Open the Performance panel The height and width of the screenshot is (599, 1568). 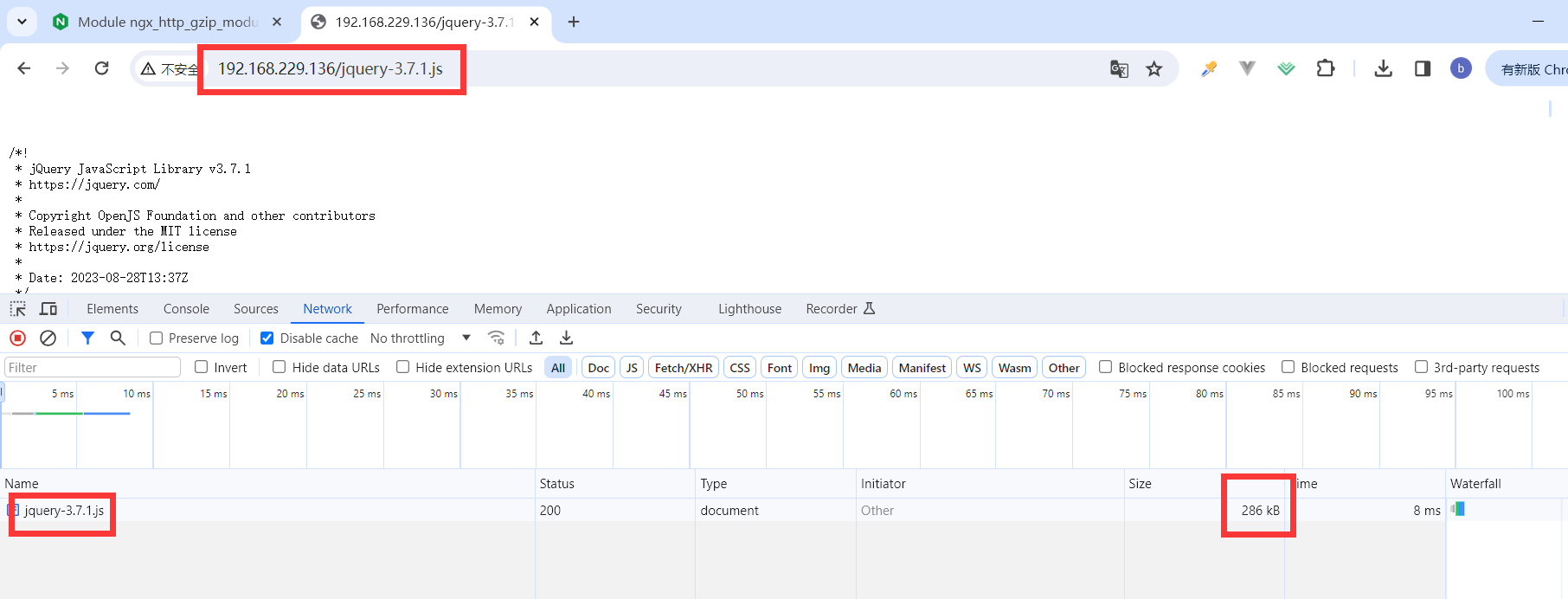click(x=413, y=309)
